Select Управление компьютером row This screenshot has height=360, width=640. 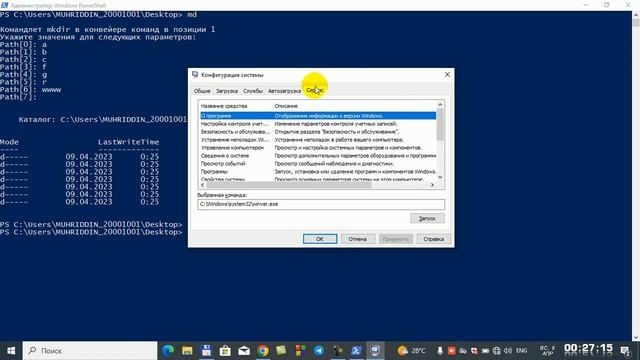pyautogui.click(x=318, y=148)
